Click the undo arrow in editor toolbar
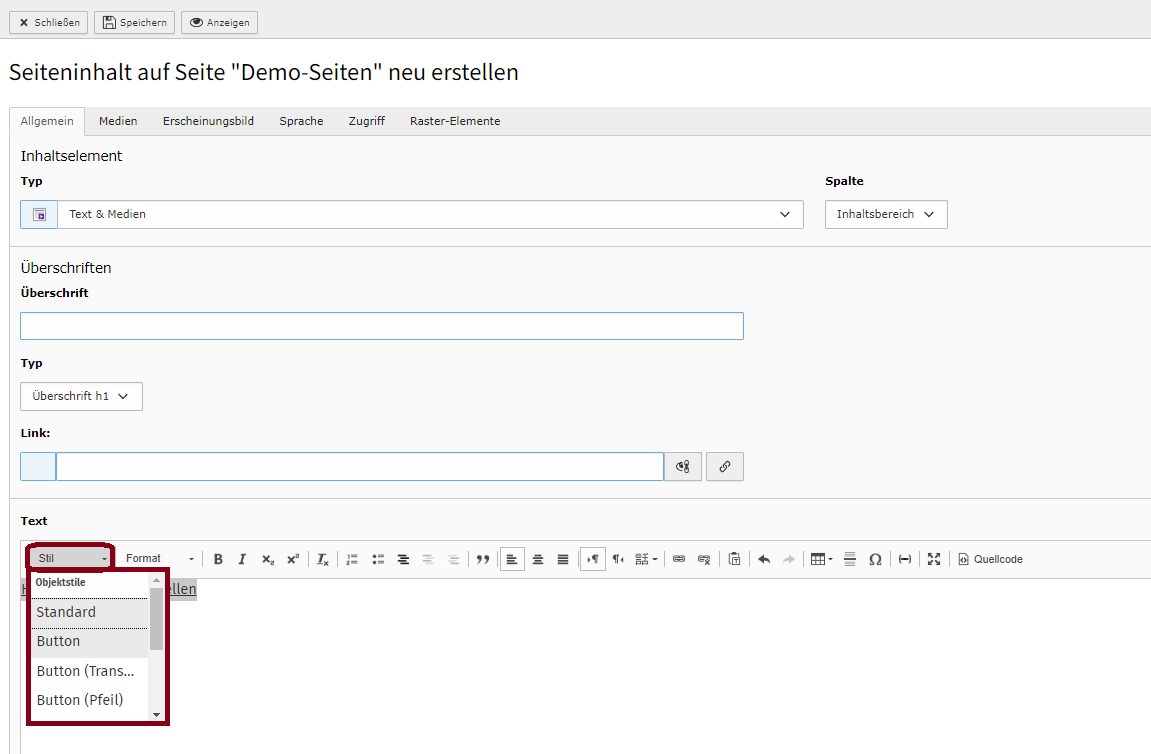The width and height of the screenshot is (1151, 754). (x=764, y=559)
